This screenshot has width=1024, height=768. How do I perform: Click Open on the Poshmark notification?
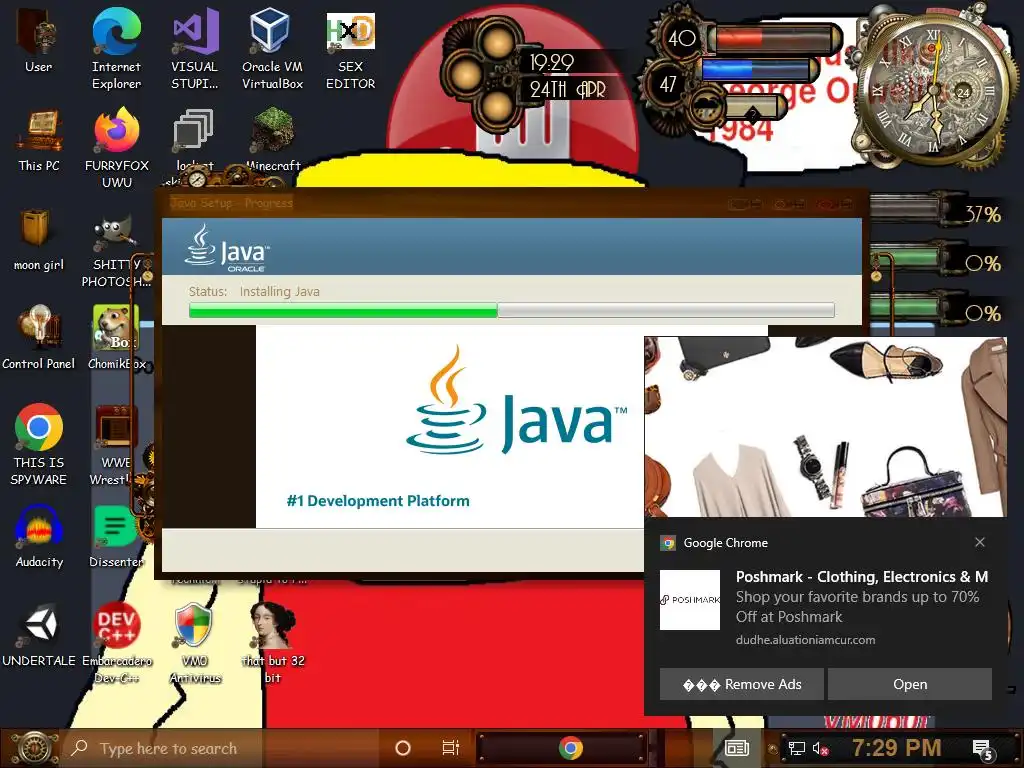(x=910, y=684)
